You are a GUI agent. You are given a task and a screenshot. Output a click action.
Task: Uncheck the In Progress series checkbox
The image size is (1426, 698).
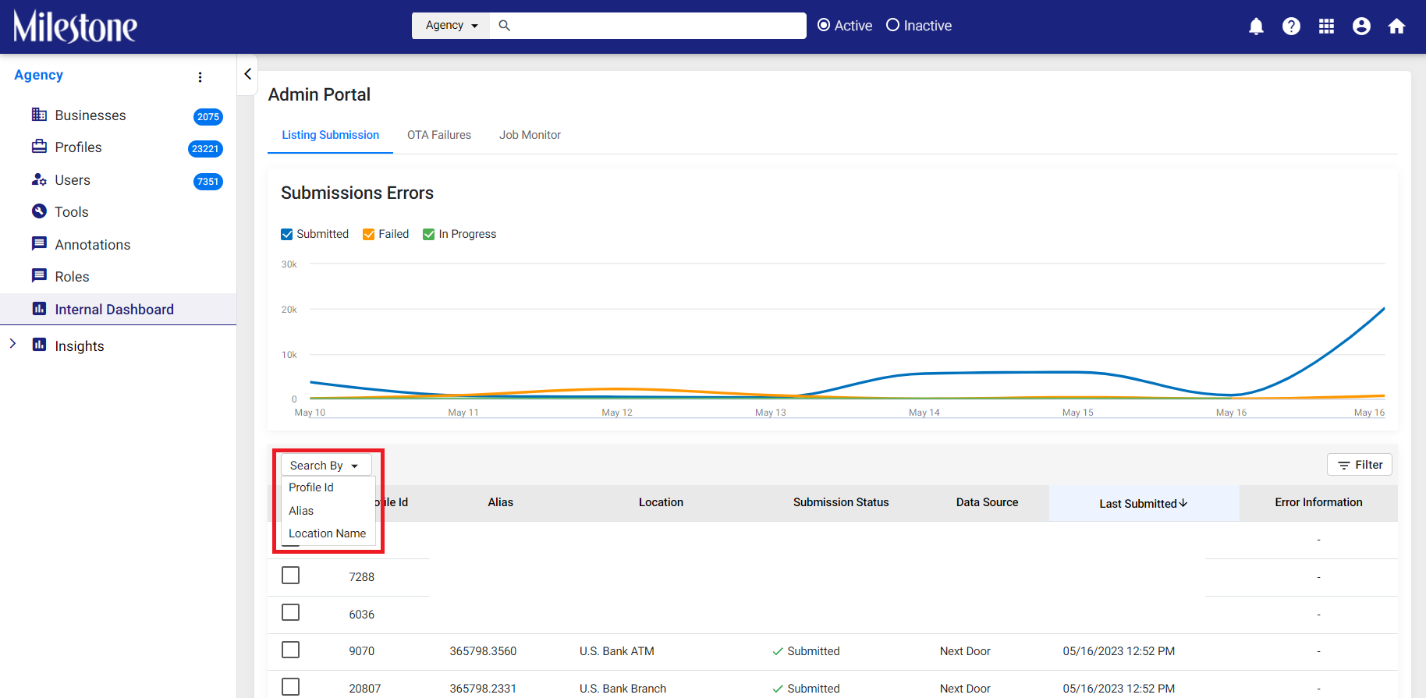click(x=429, y=234)
